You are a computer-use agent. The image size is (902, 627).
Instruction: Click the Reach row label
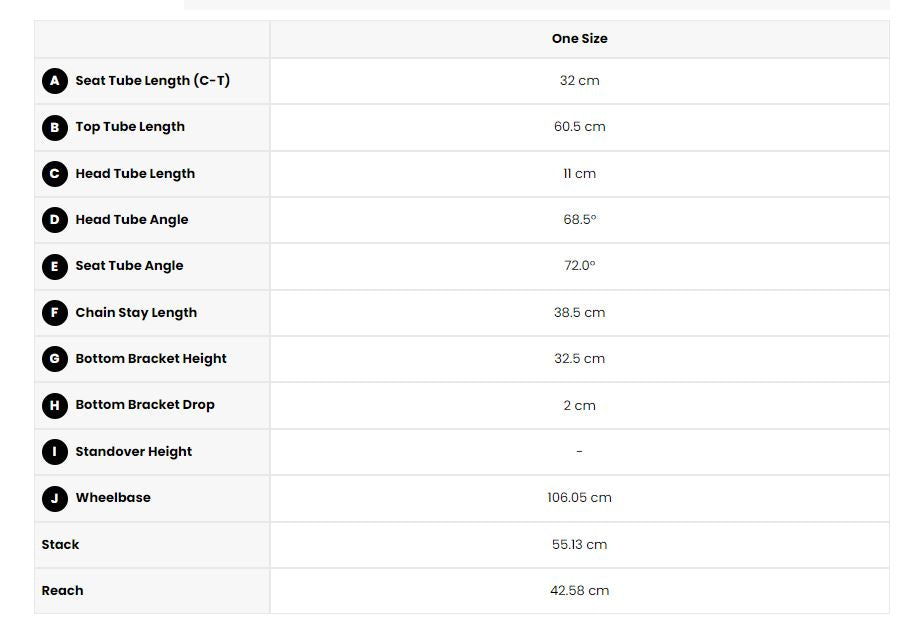(62, 591)
